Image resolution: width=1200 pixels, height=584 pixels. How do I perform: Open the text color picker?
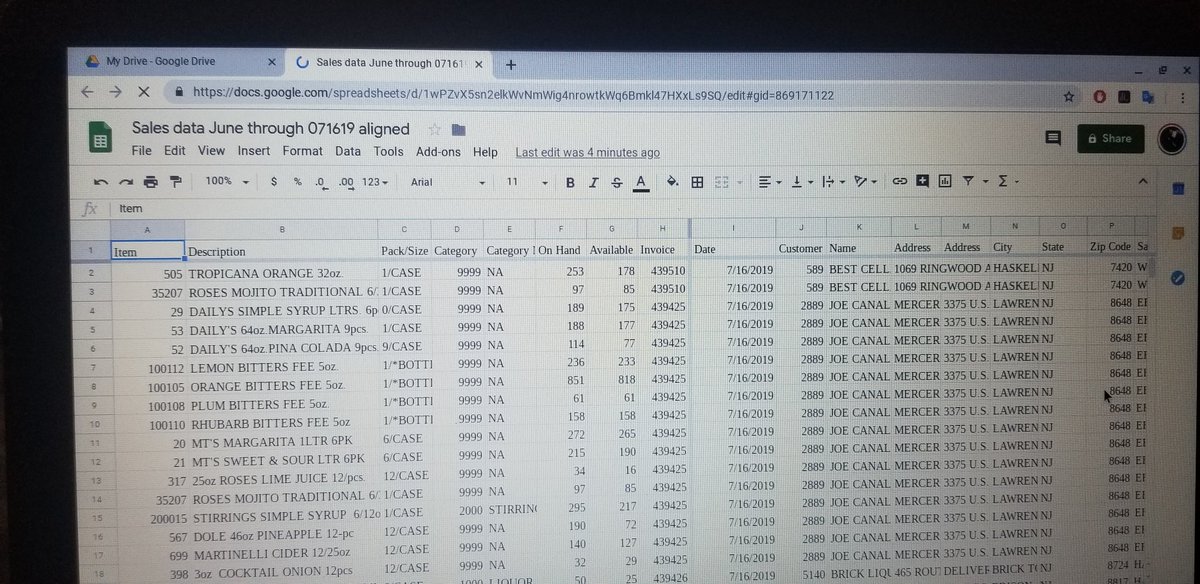pyautogui.click(x=641, y=182)
